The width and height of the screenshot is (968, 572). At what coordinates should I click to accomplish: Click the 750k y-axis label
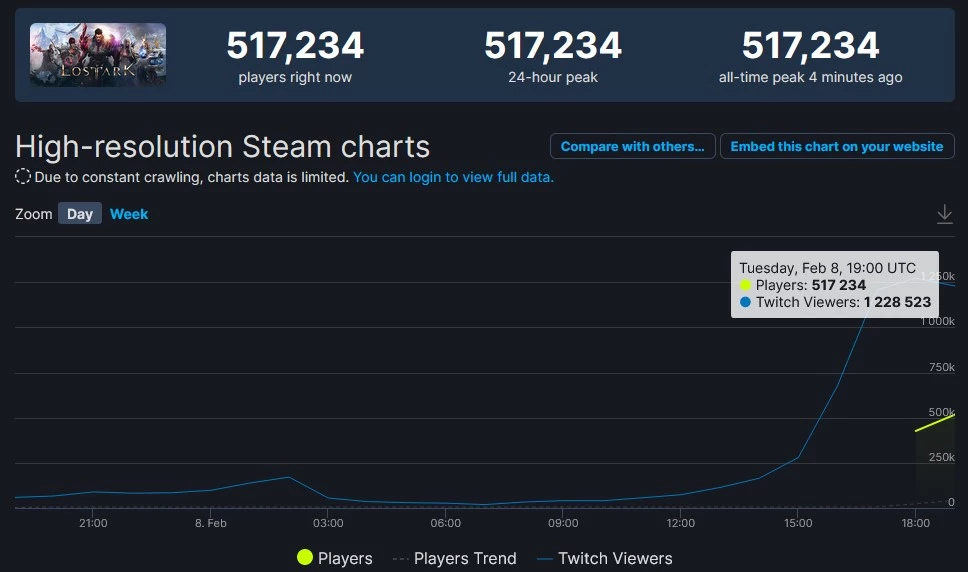click(941, 367)
